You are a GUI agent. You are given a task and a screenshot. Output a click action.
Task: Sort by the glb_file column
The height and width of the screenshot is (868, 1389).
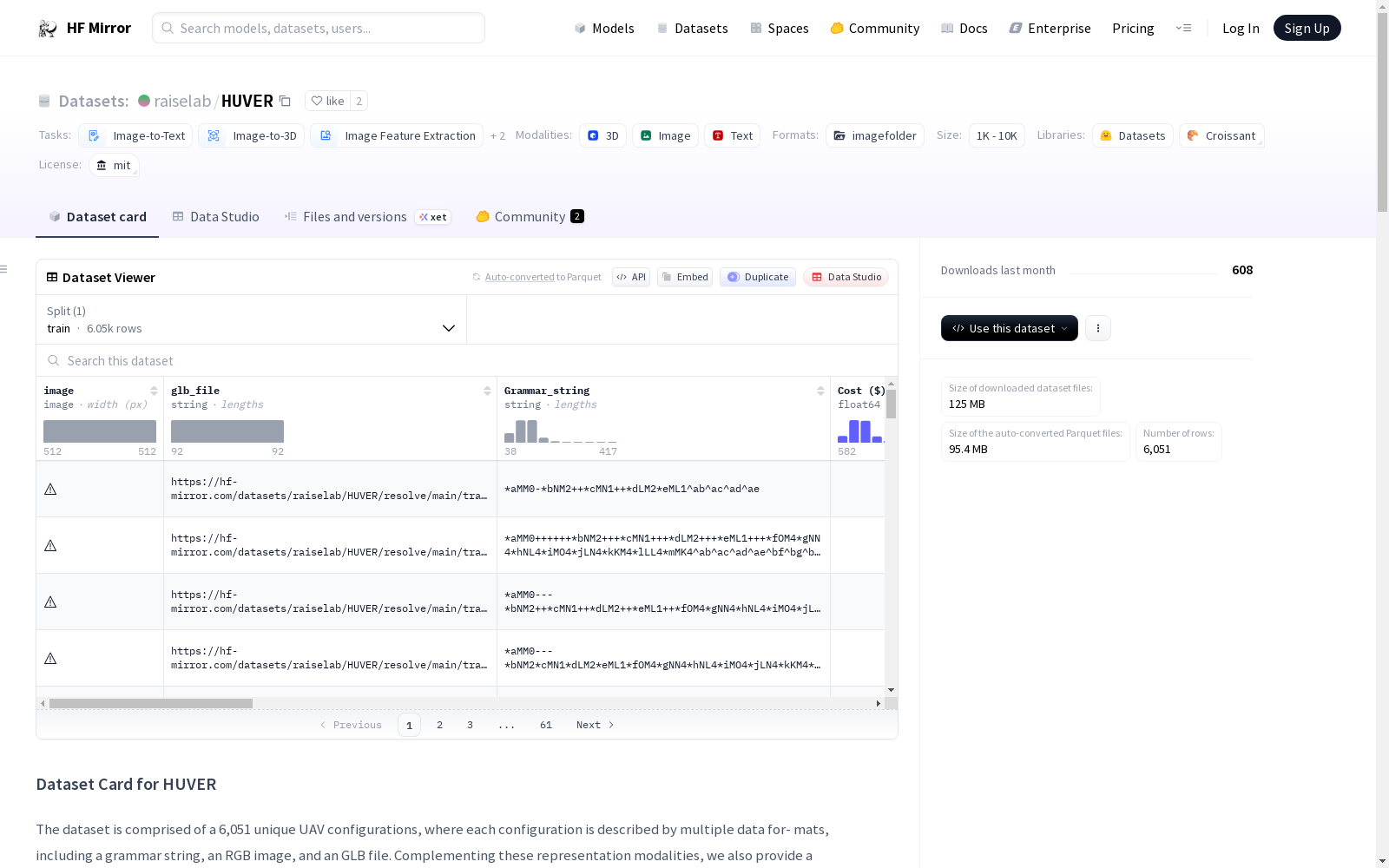(487, 391)
